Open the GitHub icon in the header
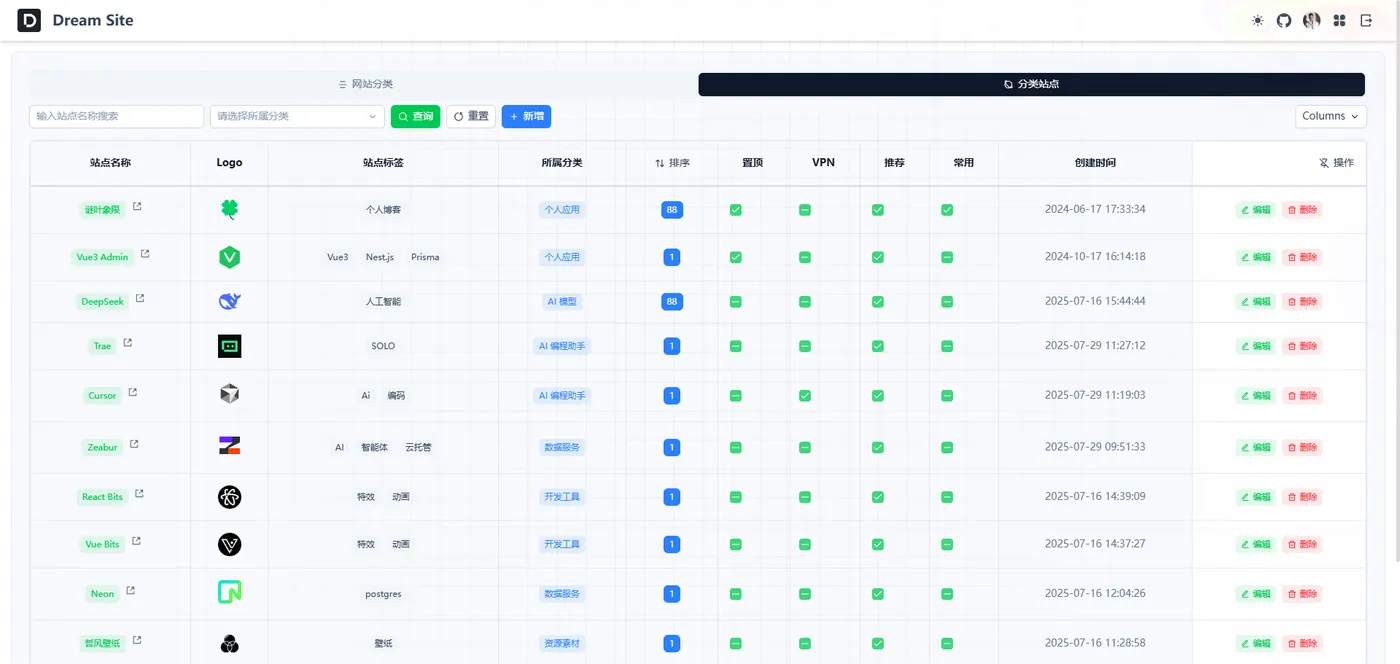1400x664 pixels. click(x=1284, y=20)
